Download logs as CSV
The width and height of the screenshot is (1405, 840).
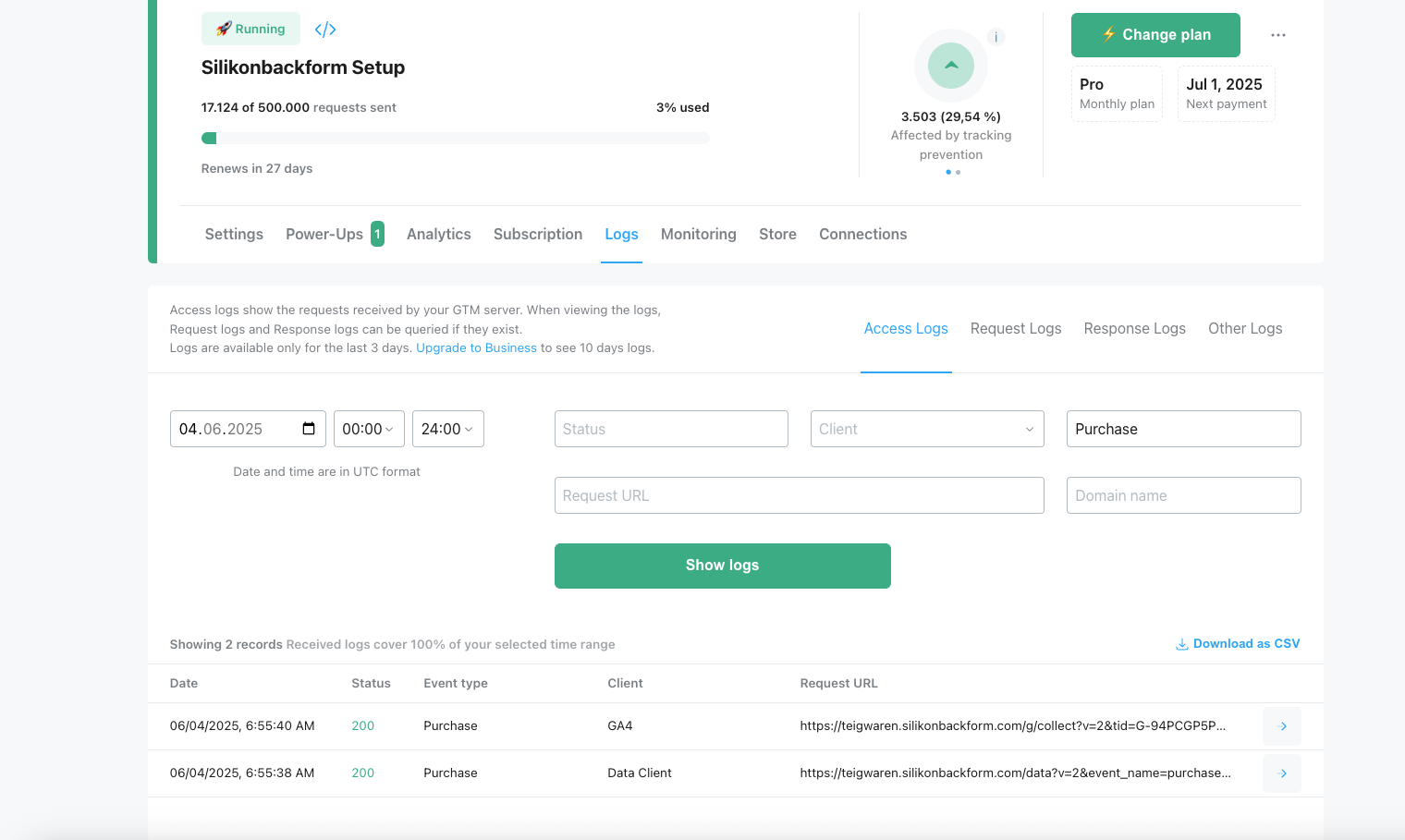pyautogui.click(x=1238, y=644)
